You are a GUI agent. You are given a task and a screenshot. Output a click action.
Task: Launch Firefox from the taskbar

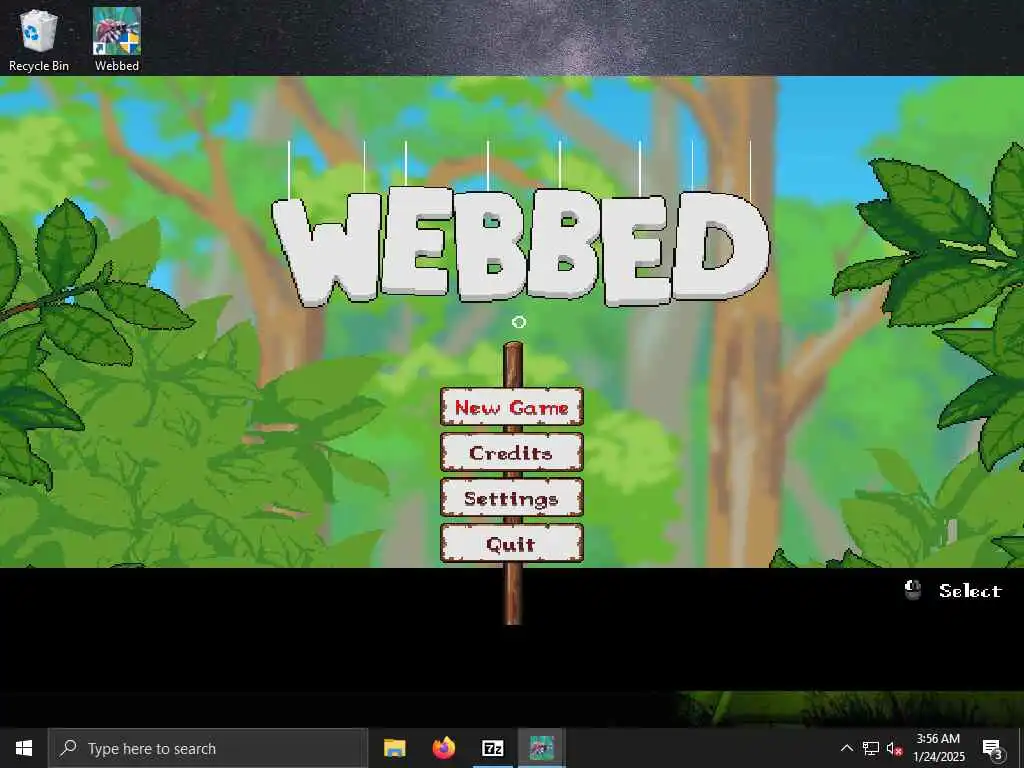pyautogui.click(x=443, y=748)
